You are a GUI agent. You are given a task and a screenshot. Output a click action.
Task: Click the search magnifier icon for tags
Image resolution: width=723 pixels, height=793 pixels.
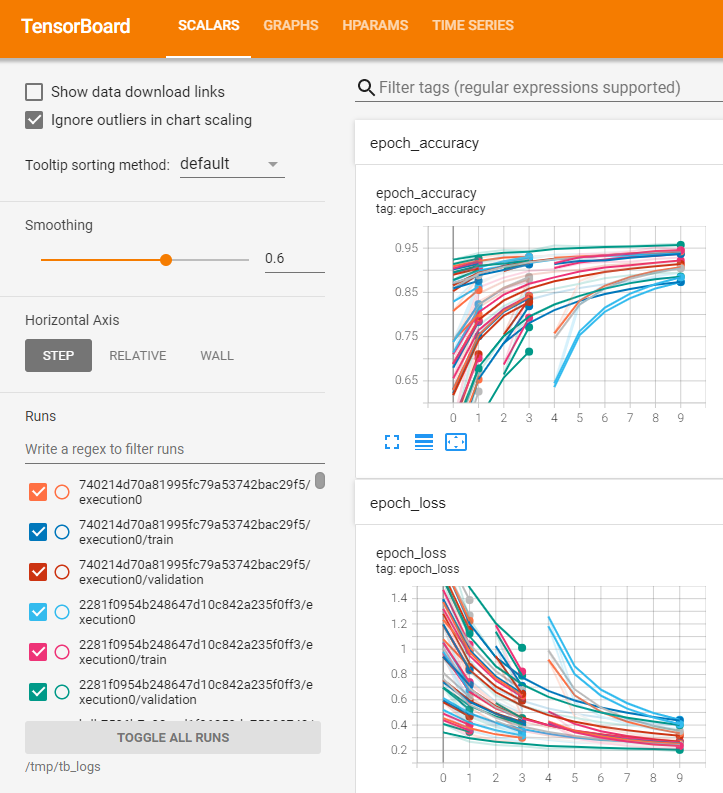[x=366, y=87]
